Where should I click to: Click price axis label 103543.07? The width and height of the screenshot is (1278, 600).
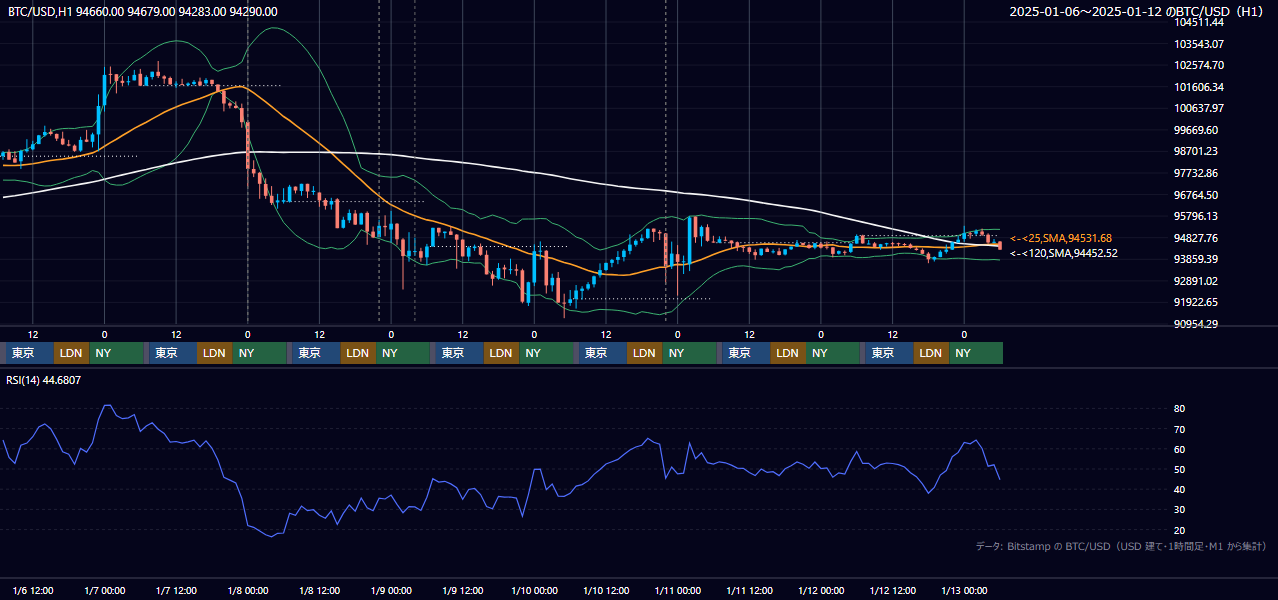pyautogui.click(x=1199, y=44)
